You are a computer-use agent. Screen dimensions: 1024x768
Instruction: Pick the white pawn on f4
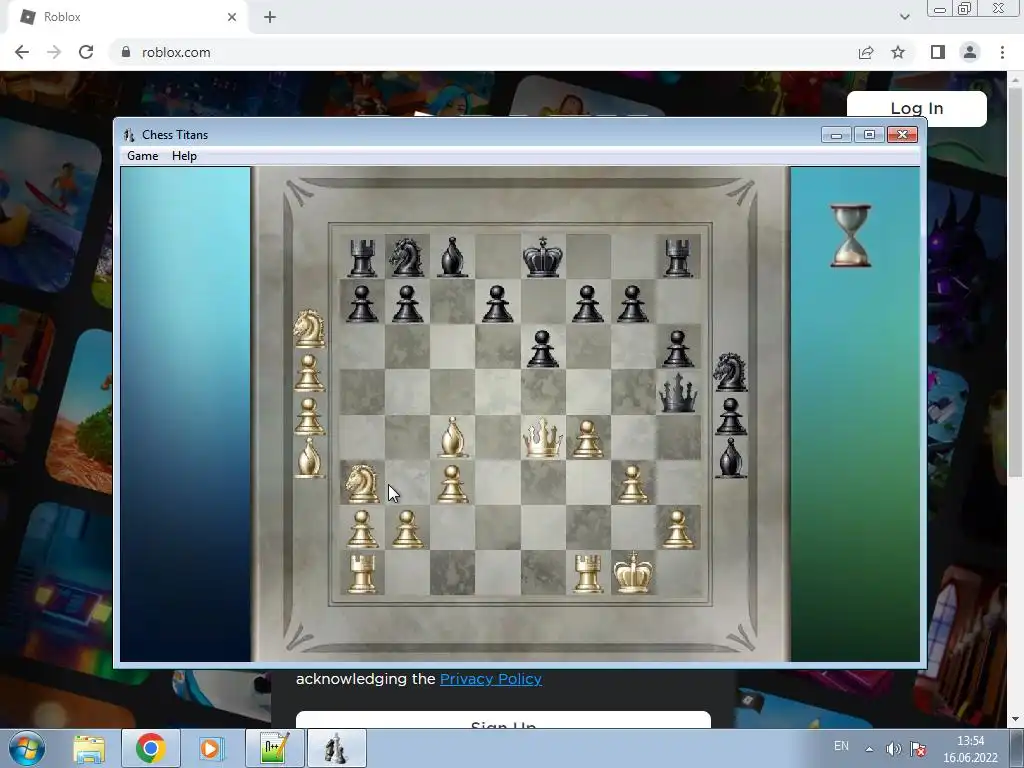[588, 438]
